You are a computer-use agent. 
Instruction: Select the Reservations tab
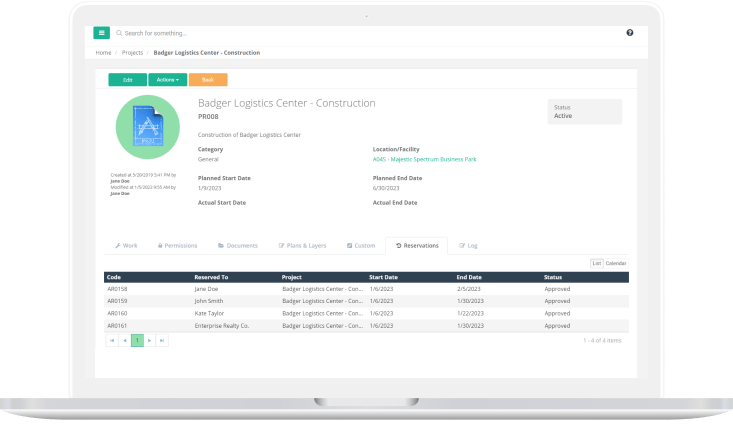[417, 246]
